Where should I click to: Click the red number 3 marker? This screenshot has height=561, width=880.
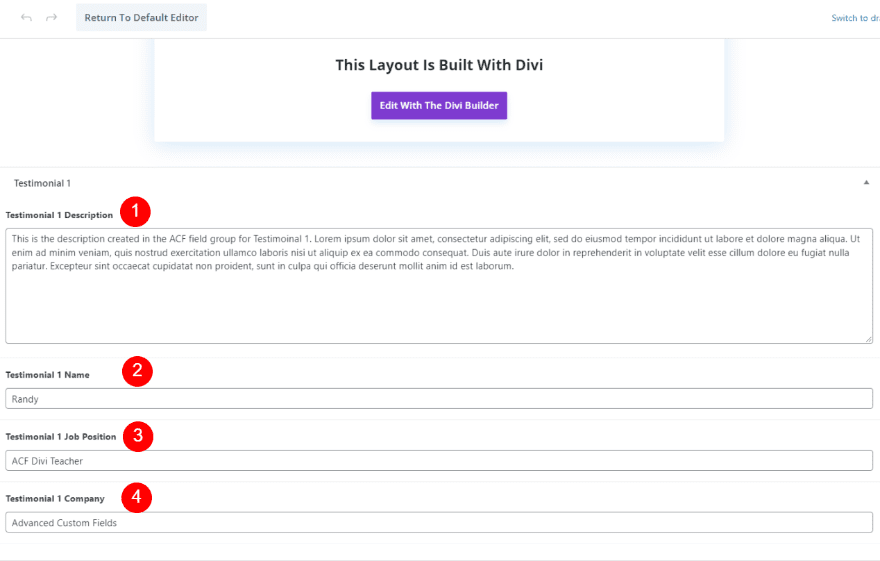(137, 435)
